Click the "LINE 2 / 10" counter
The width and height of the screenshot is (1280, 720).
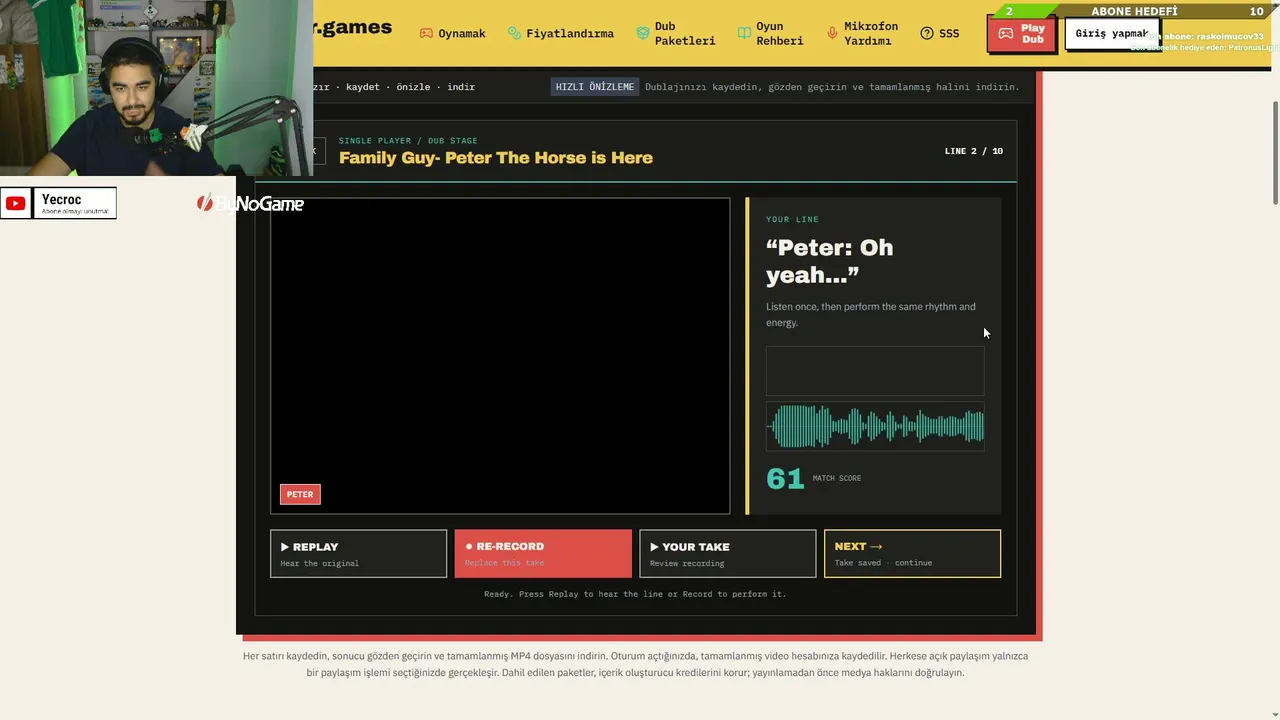click(x=974, y=151)
